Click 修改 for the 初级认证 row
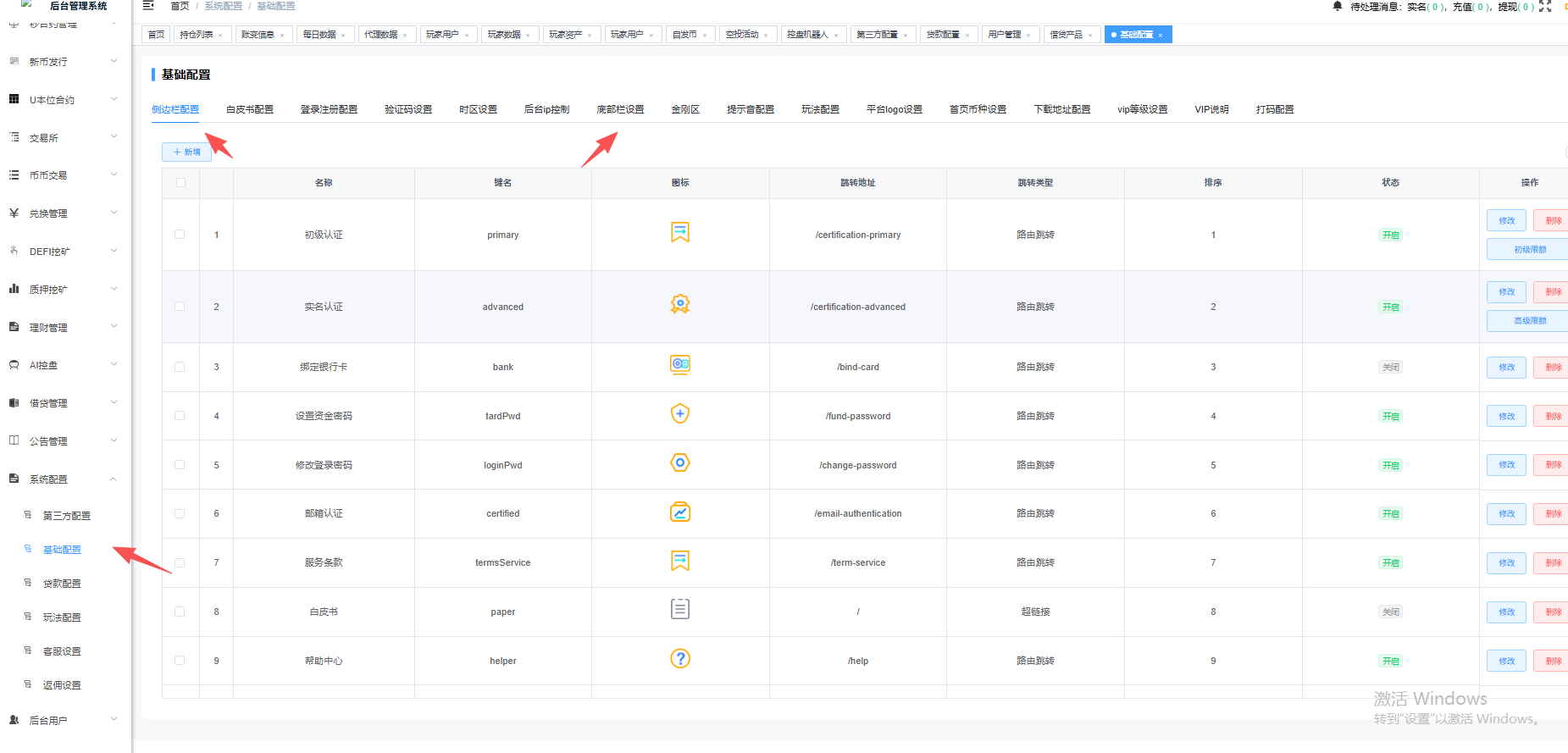This screenshot has width=1568, height=753. (x=1506, y=220)
